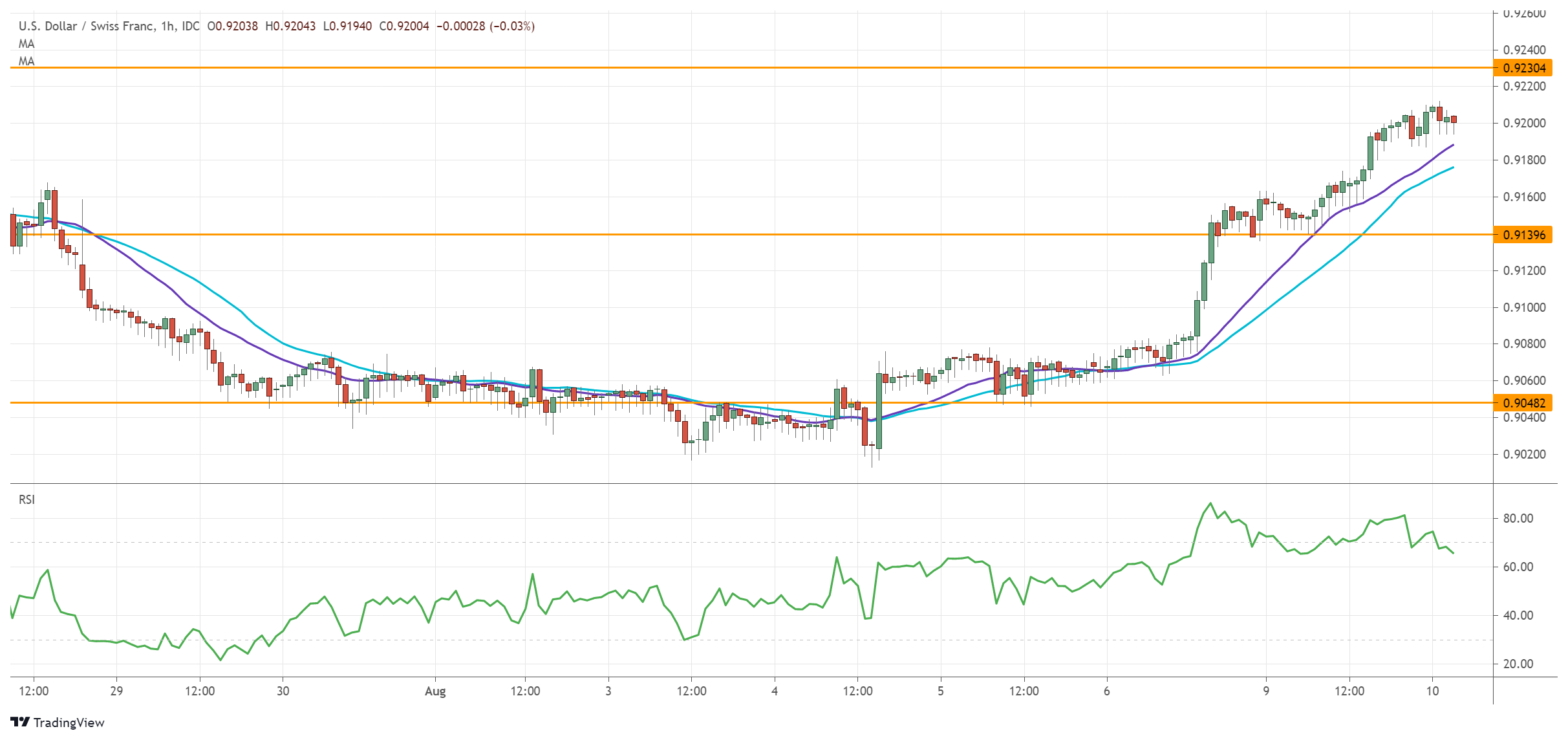Click the −0.00028 (−0.03%) change value
1568x740 pixels.
(486, 27)
